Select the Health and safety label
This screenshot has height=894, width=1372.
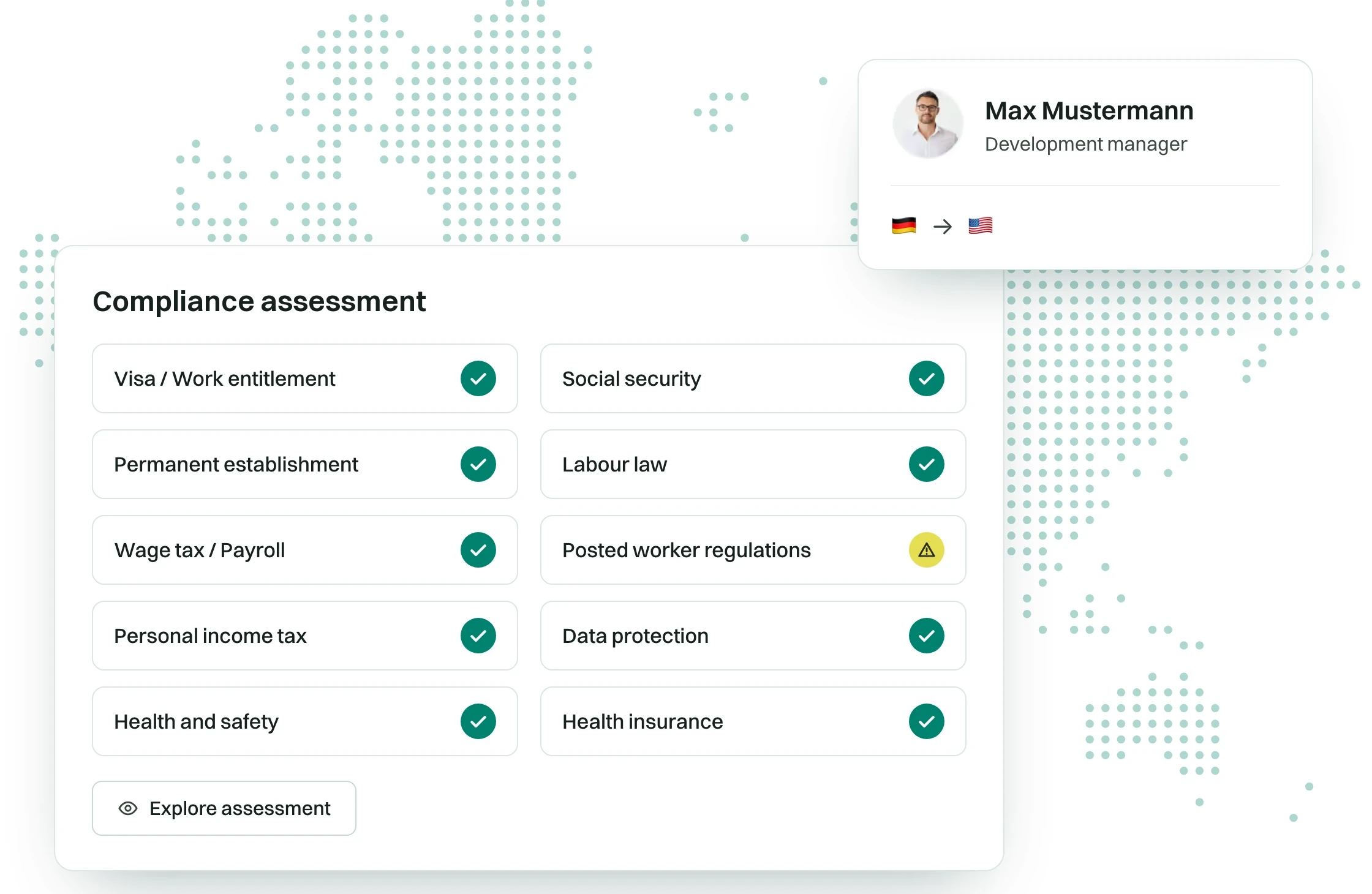click(x=196, y=722)
